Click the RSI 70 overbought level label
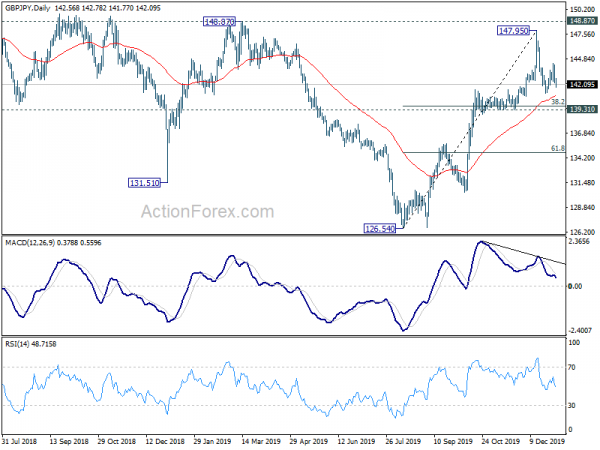 coord(572,367)
